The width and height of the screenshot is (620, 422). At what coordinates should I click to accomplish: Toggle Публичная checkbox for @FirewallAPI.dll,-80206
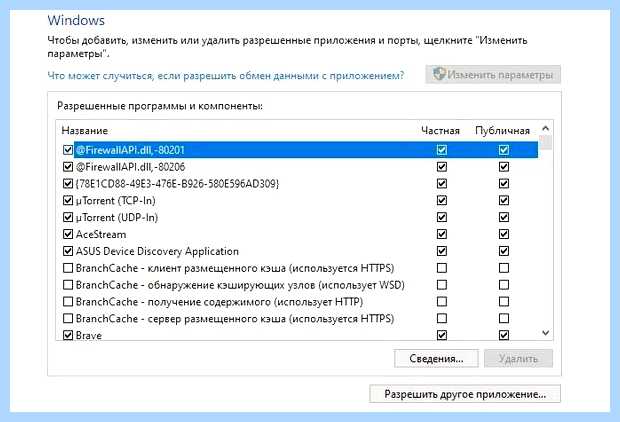click(x=504, y=167)
